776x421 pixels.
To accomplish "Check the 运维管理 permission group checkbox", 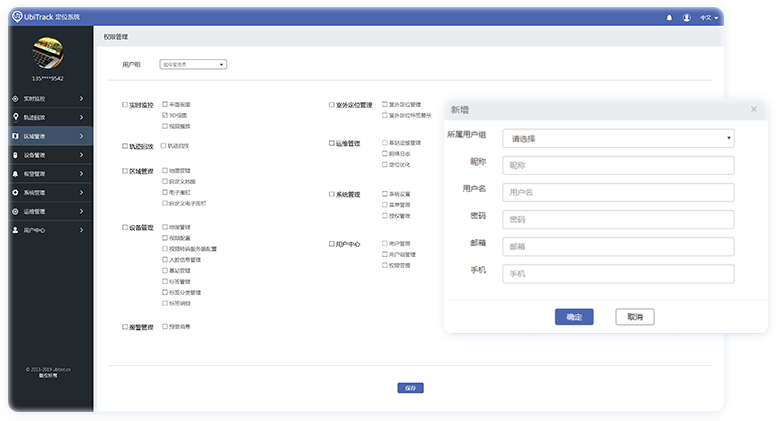I will pos(332,143).
